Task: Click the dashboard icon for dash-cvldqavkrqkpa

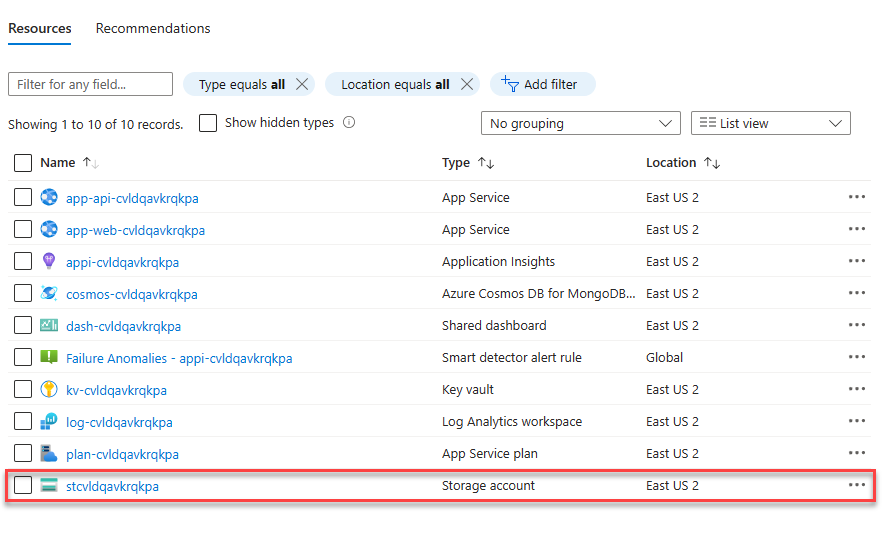Action: pos(49,325)
